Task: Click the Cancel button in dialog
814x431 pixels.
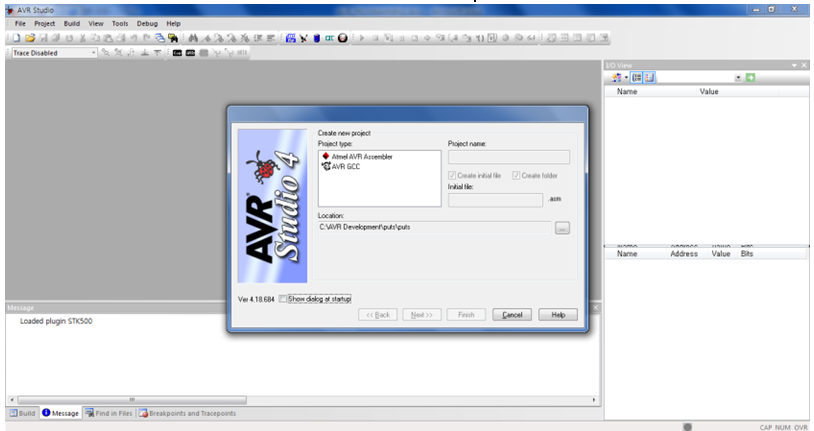Action: 512,314
